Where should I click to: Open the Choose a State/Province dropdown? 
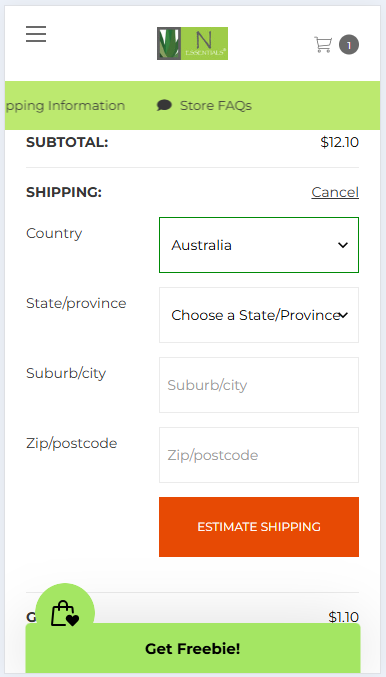click(x=259, y=315)
